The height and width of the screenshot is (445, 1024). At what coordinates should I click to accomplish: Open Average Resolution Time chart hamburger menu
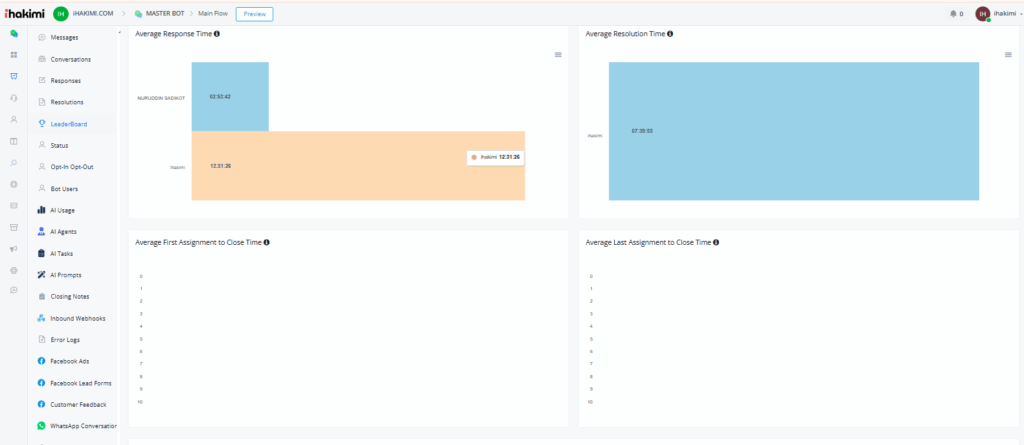pyautogui.click(x=1009, y=55)
